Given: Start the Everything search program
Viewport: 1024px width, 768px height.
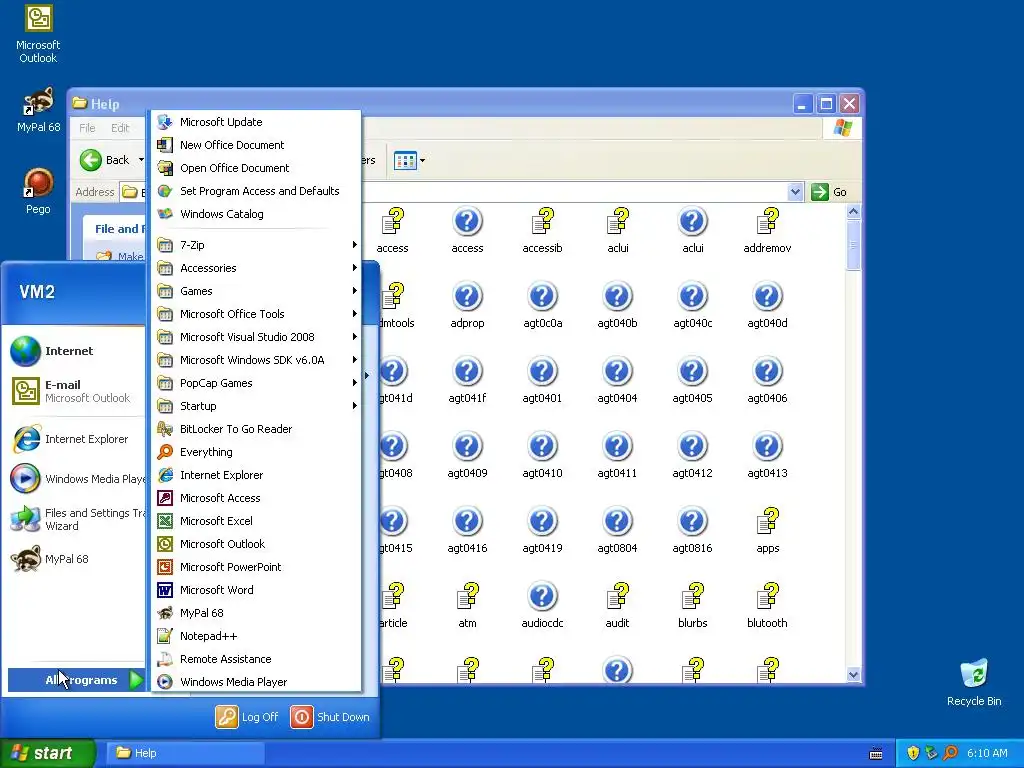Looking at the screenshot, I should (256, 452).
